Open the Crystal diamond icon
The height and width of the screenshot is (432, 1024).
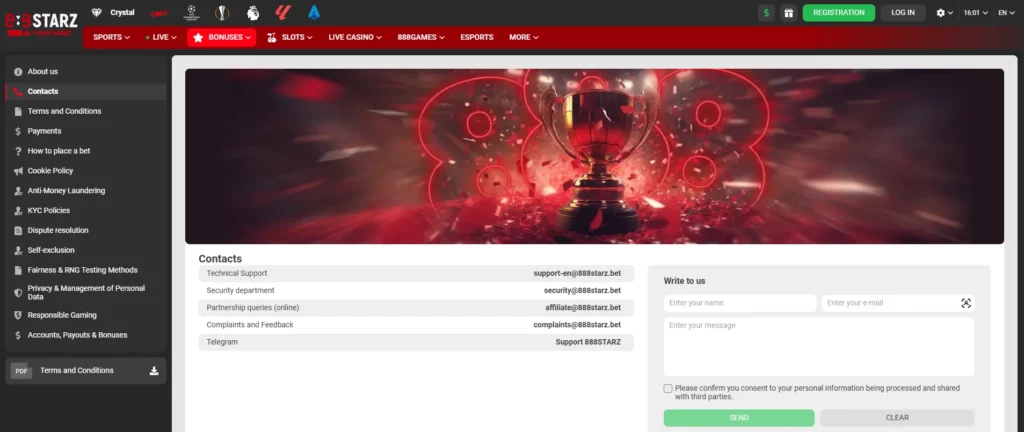[97, 12]
